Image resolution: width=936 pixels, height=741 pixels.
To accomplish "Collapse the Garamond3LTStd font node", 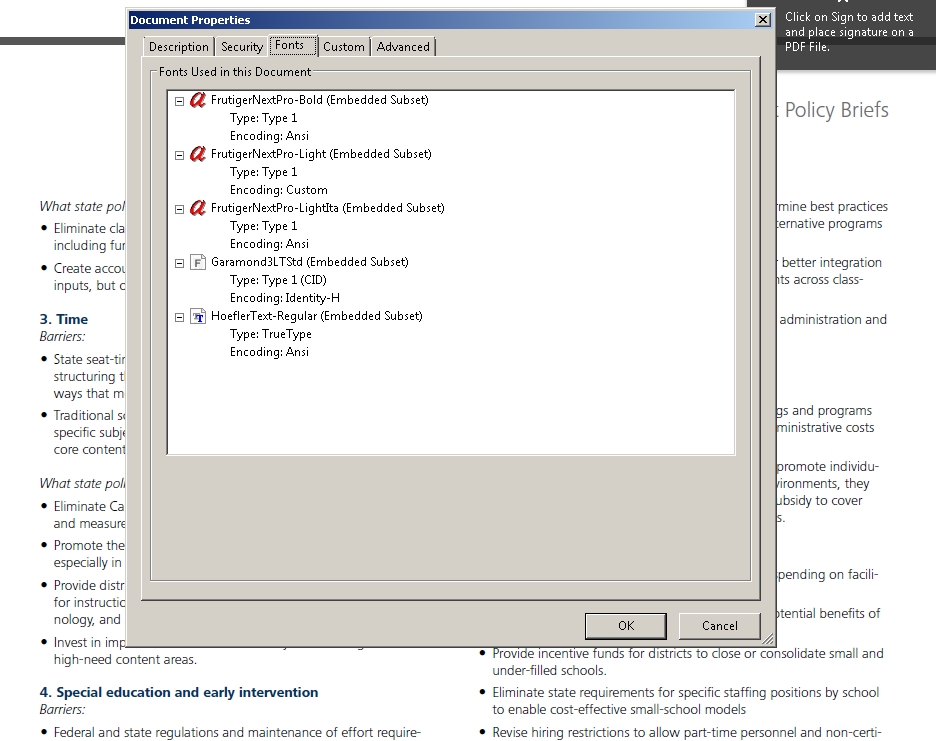I will click(180, 263).
